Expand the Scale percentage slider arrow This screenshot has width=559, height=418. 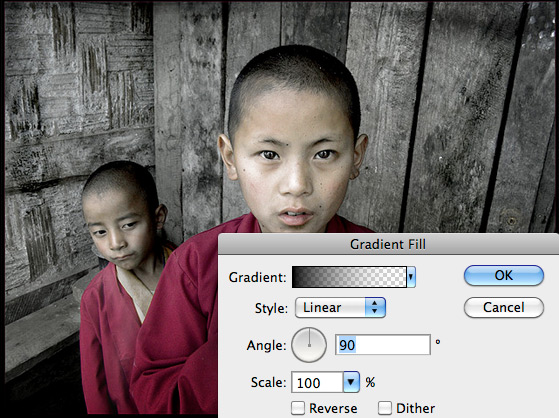pyautogui.click(x=351, y=382)
